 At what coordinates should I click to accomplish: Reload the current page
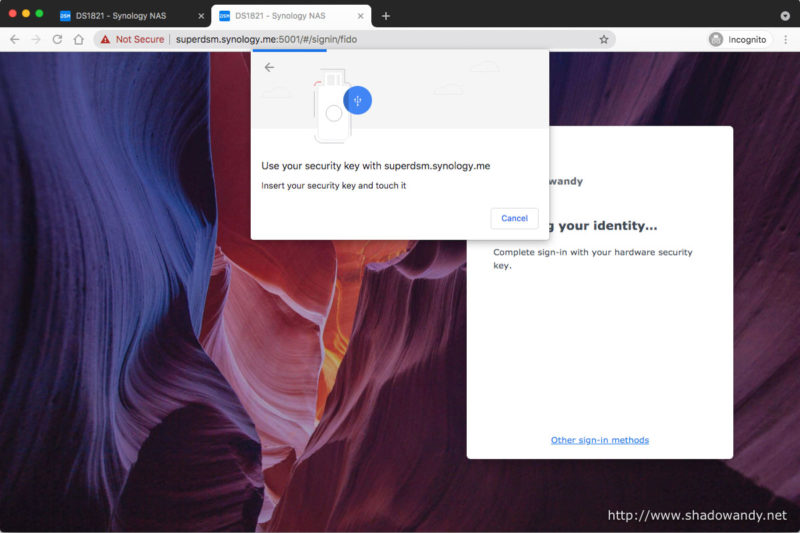(x=57, y=39)
